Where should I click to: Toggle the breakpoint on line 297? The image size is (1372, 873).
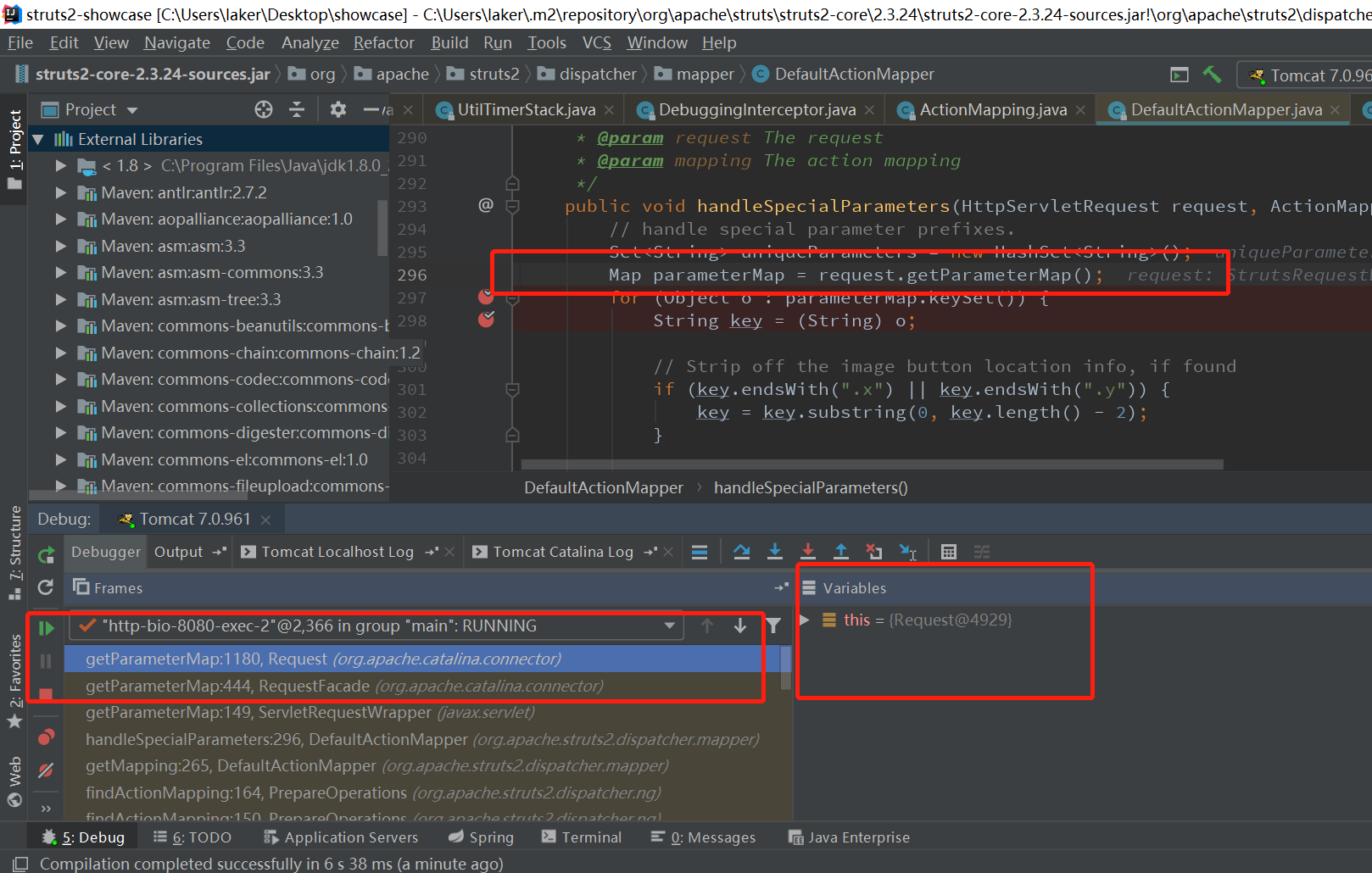[486, 297]
